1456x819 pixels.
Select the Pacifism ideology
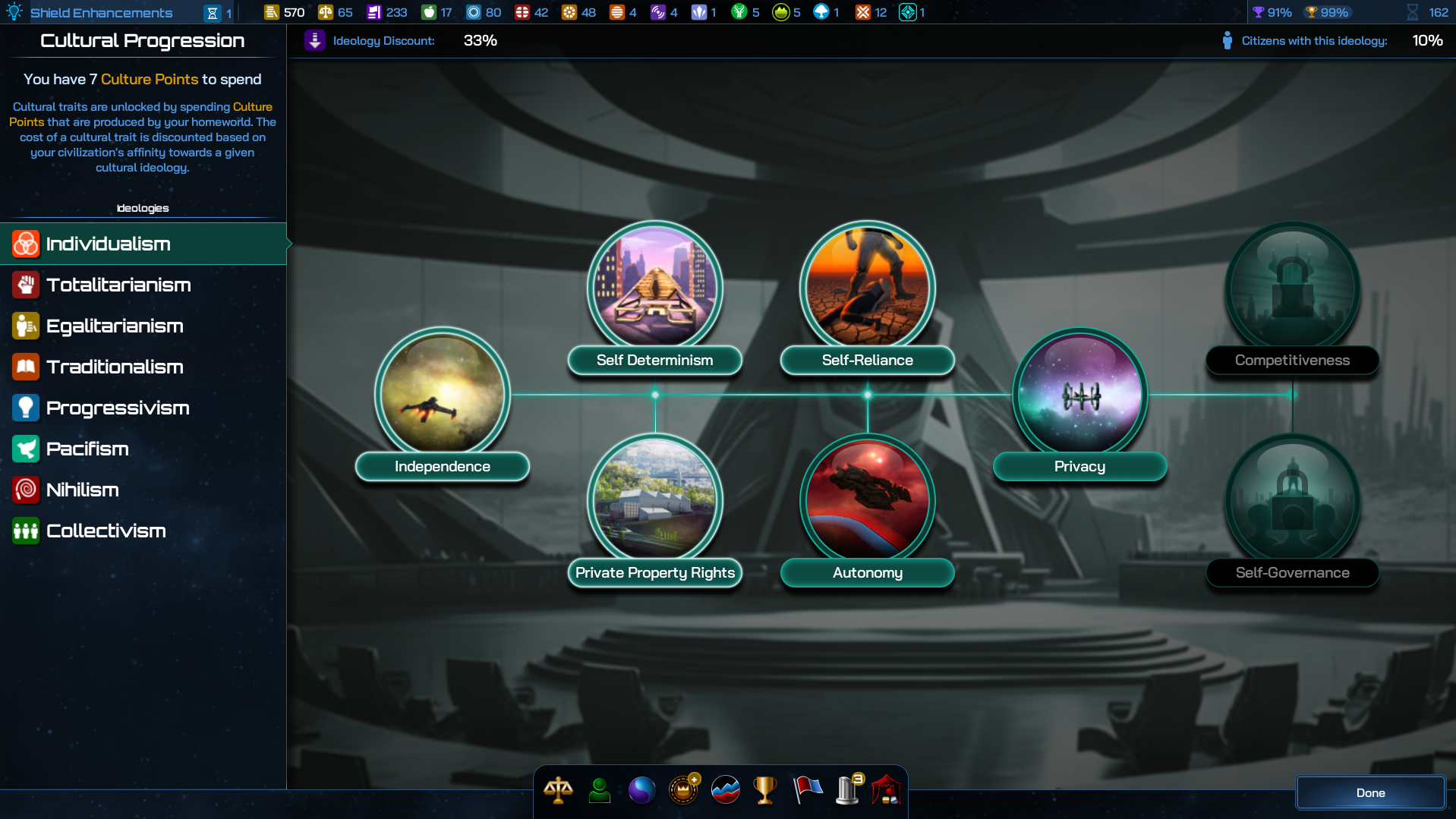click(x=87, y=449)
